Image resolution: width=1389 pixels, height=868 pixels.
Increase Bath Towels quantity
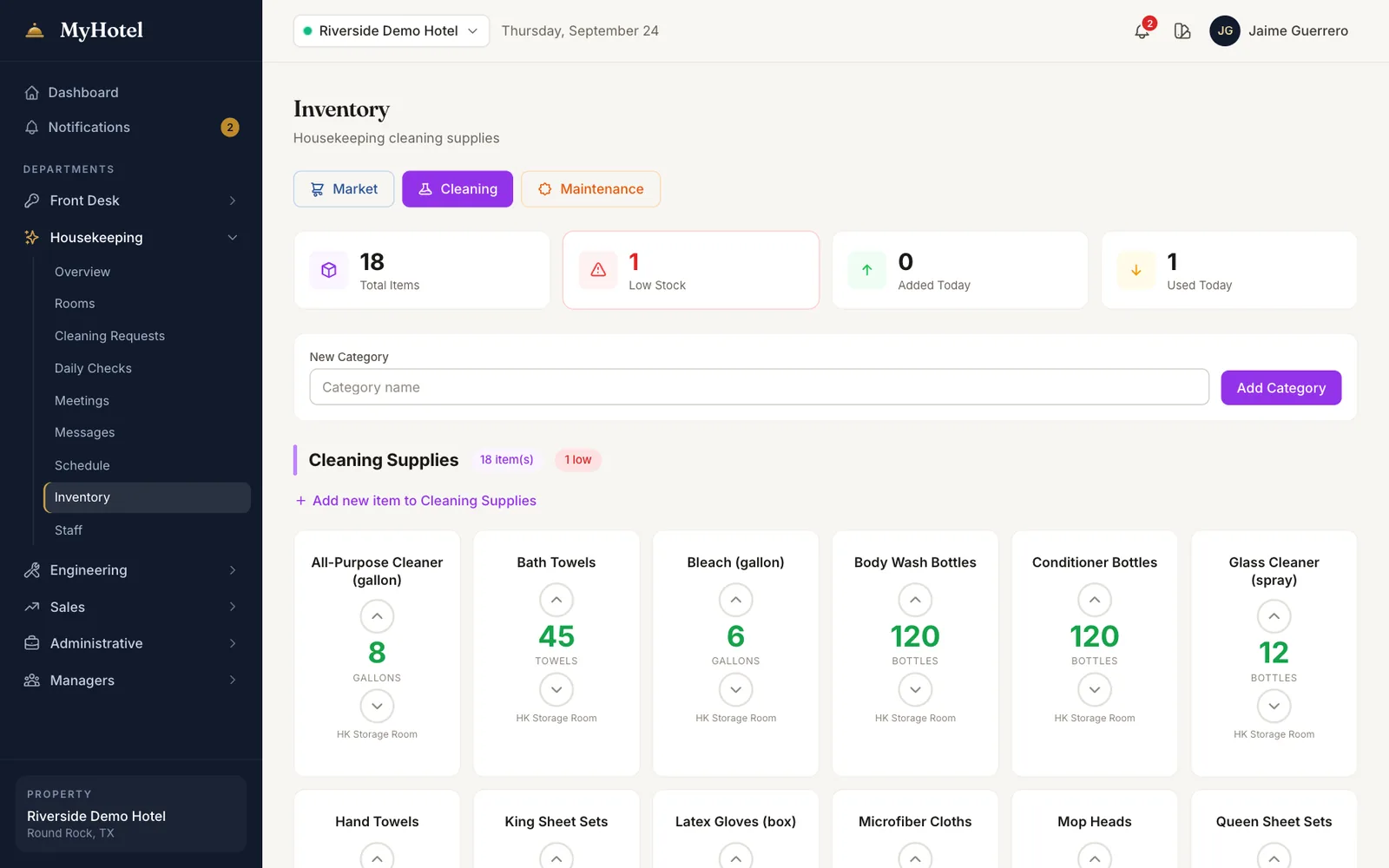(x=556, y=600)
